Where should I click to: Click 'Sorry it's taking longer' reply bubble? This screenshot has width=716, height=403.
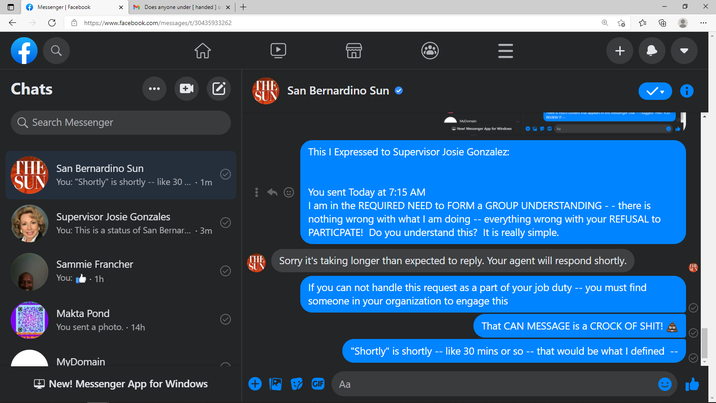(453, 261)
